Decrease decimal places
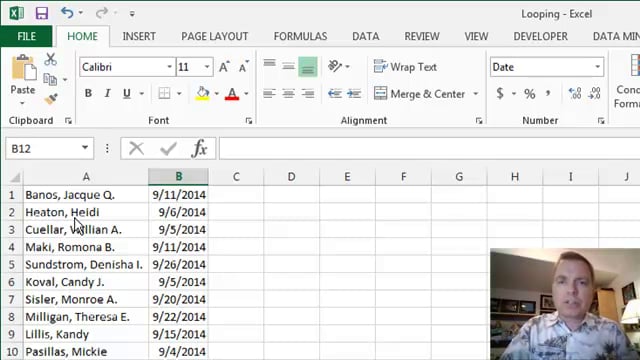Viewport: 640px width, 360px height. click(x=595, y=93)
